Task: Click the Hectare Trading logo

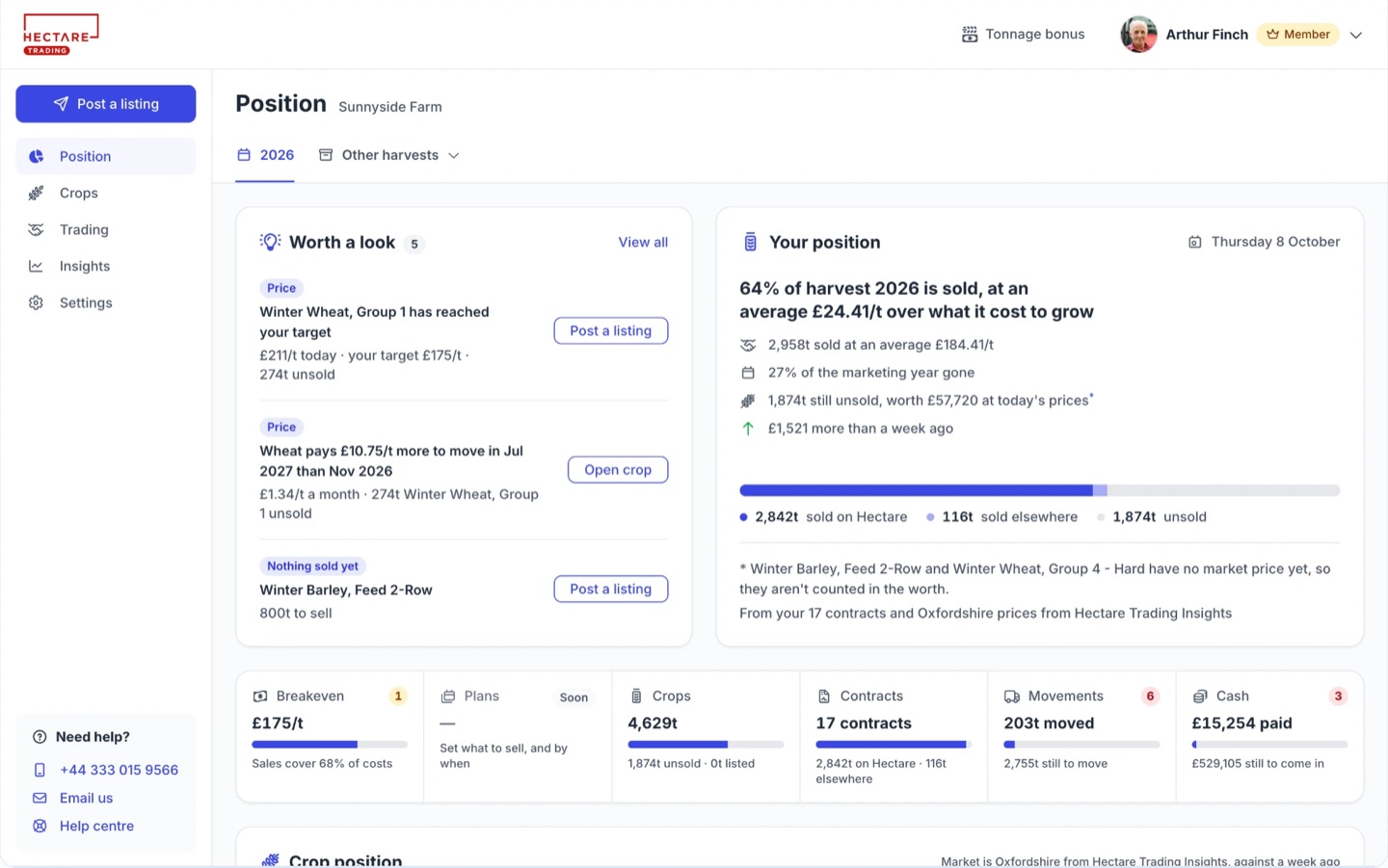Action: 61,35
